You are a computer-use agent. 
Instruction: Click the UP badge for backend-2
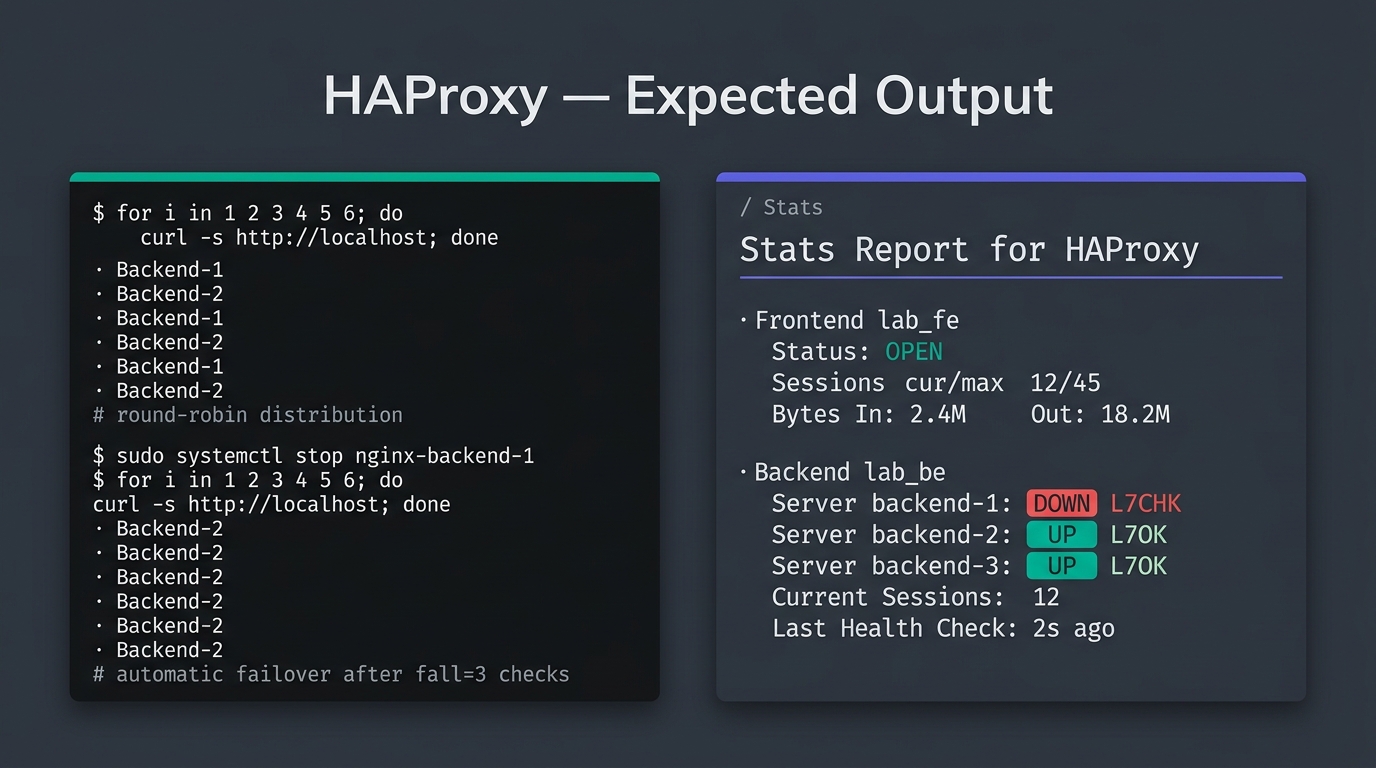1061,535
